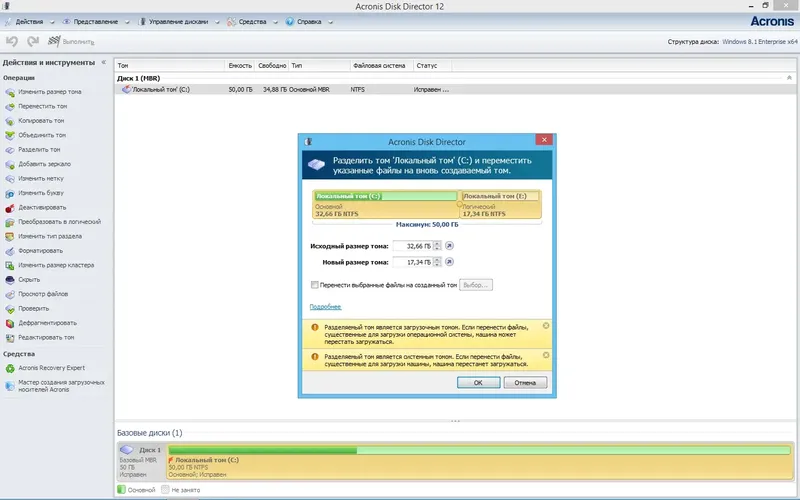
Task: Click the Добавить зеркало icon
Action: [x=10, y=164]
